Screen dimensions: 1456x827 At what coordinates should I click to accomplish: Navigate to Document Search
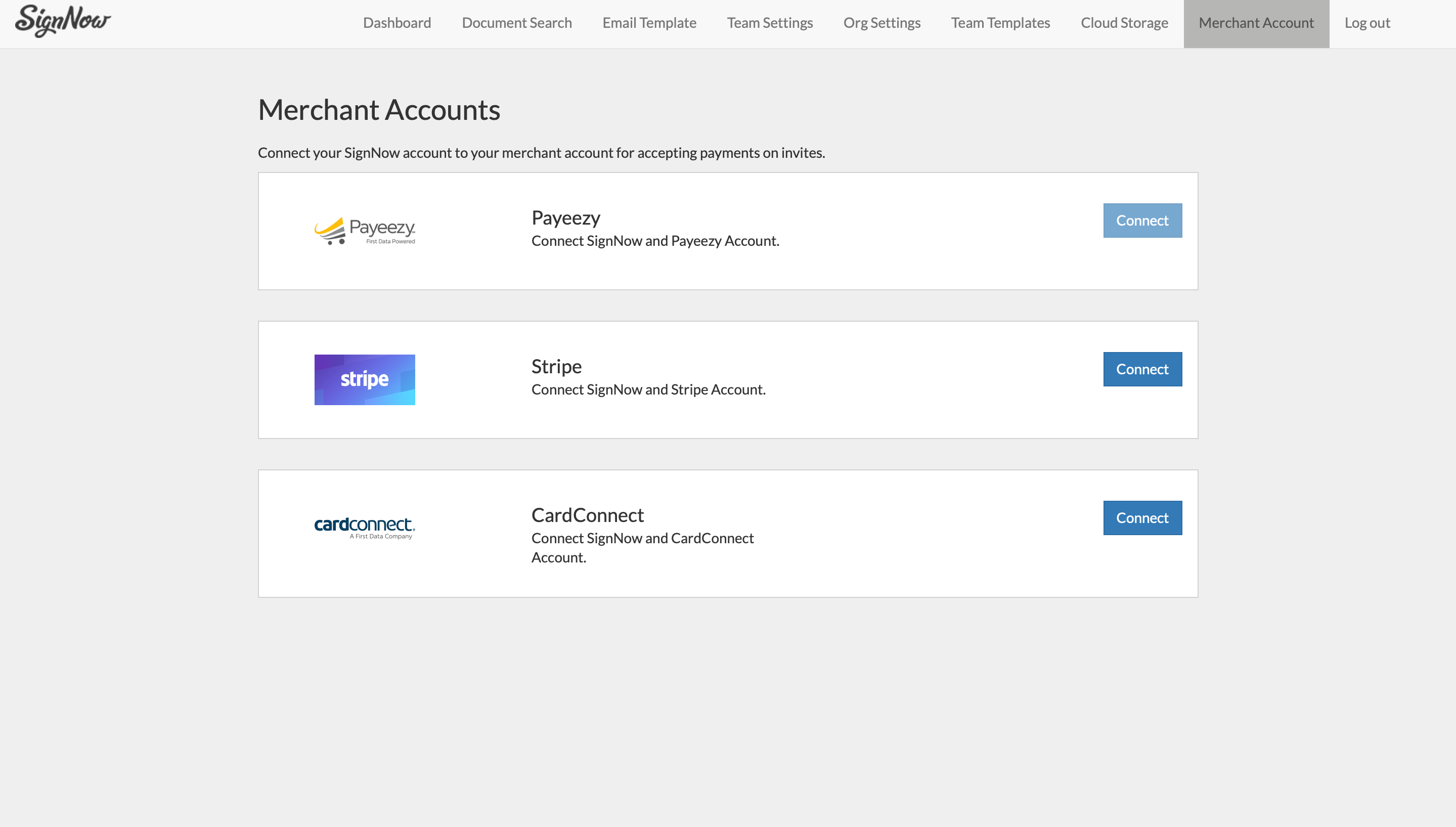coord(517,22)
